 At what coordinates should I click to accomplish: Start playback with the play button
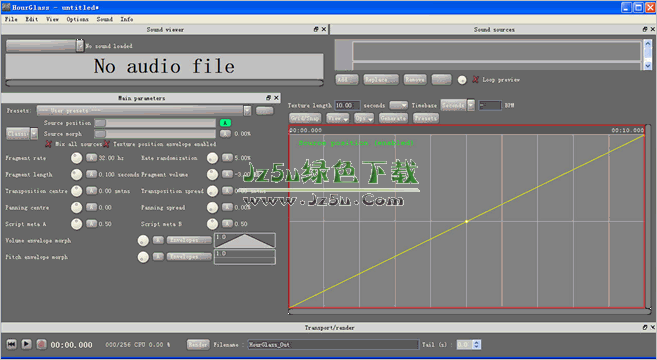pyautogui.click(x=26, y=344)
